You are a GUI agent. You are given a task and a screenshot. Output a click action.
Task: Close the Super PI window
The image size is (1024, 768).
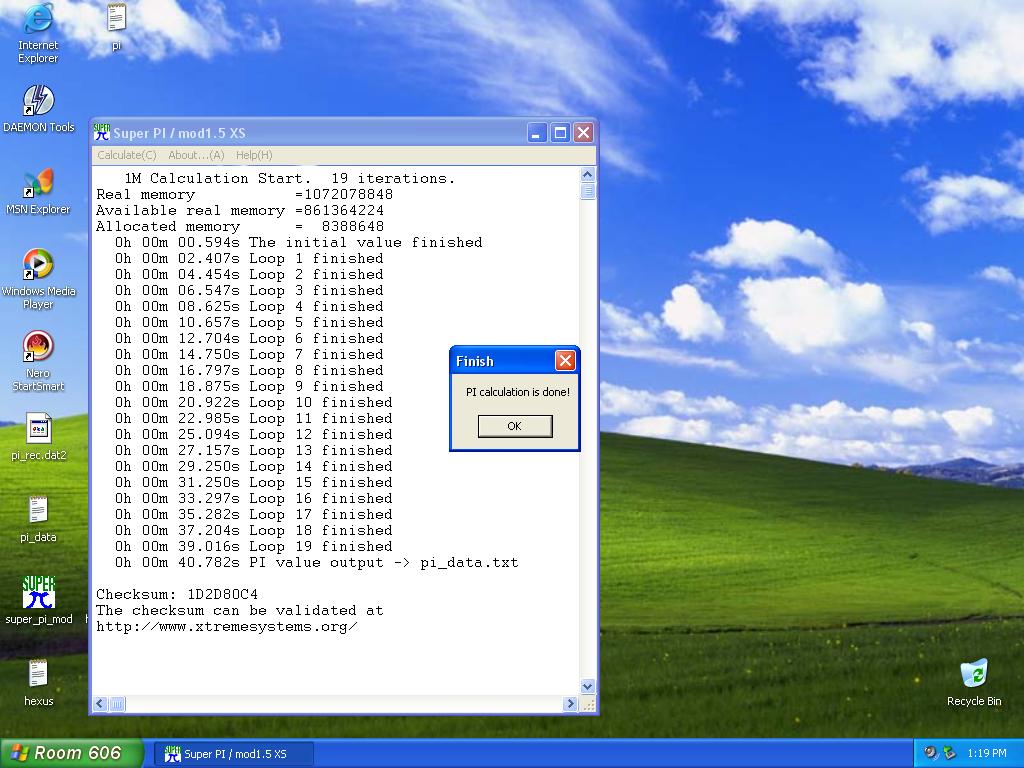click(x=583, y=133)
